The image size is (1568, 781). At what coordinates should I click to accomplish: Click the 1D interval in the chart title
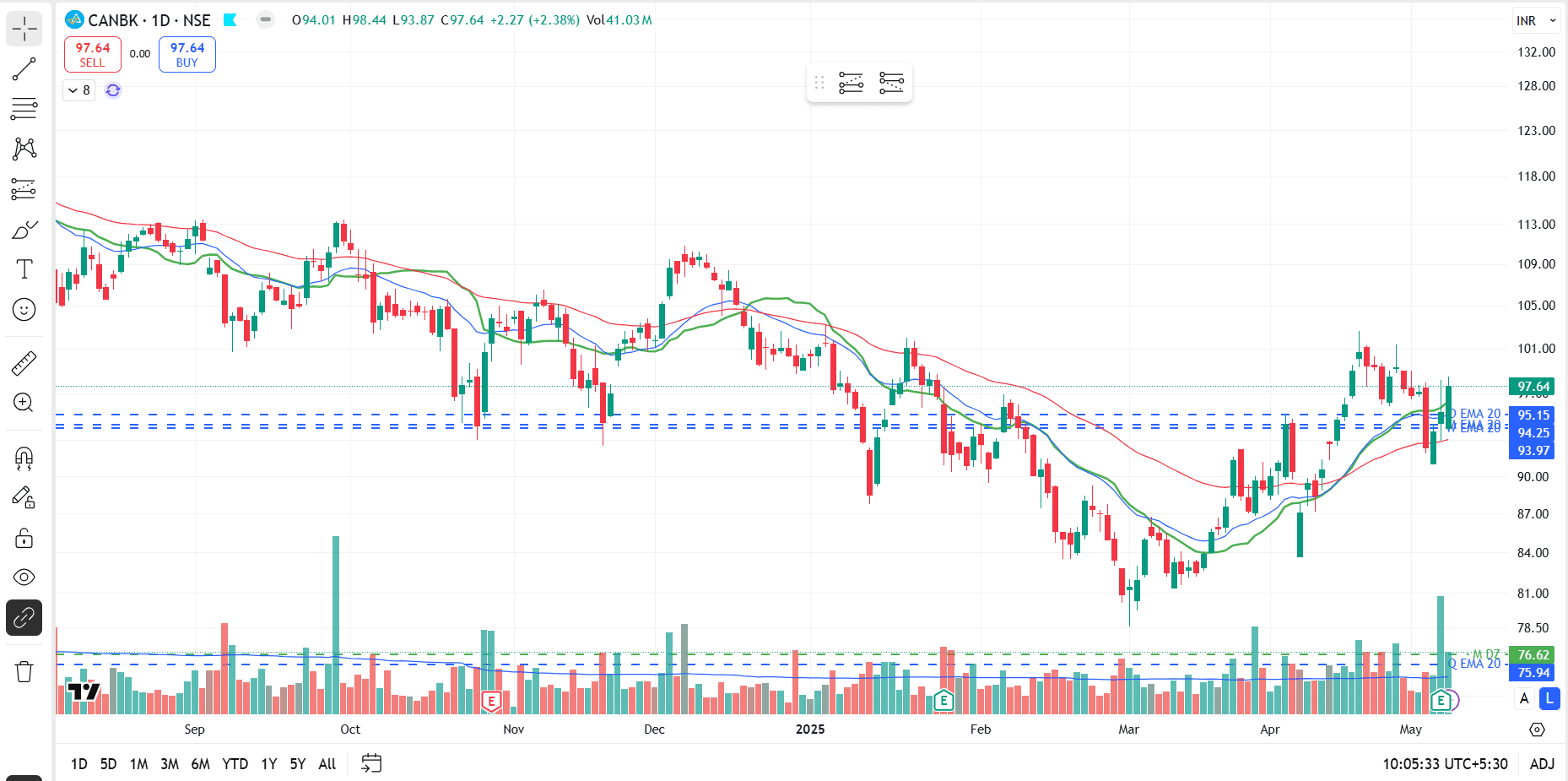point(160,20)
